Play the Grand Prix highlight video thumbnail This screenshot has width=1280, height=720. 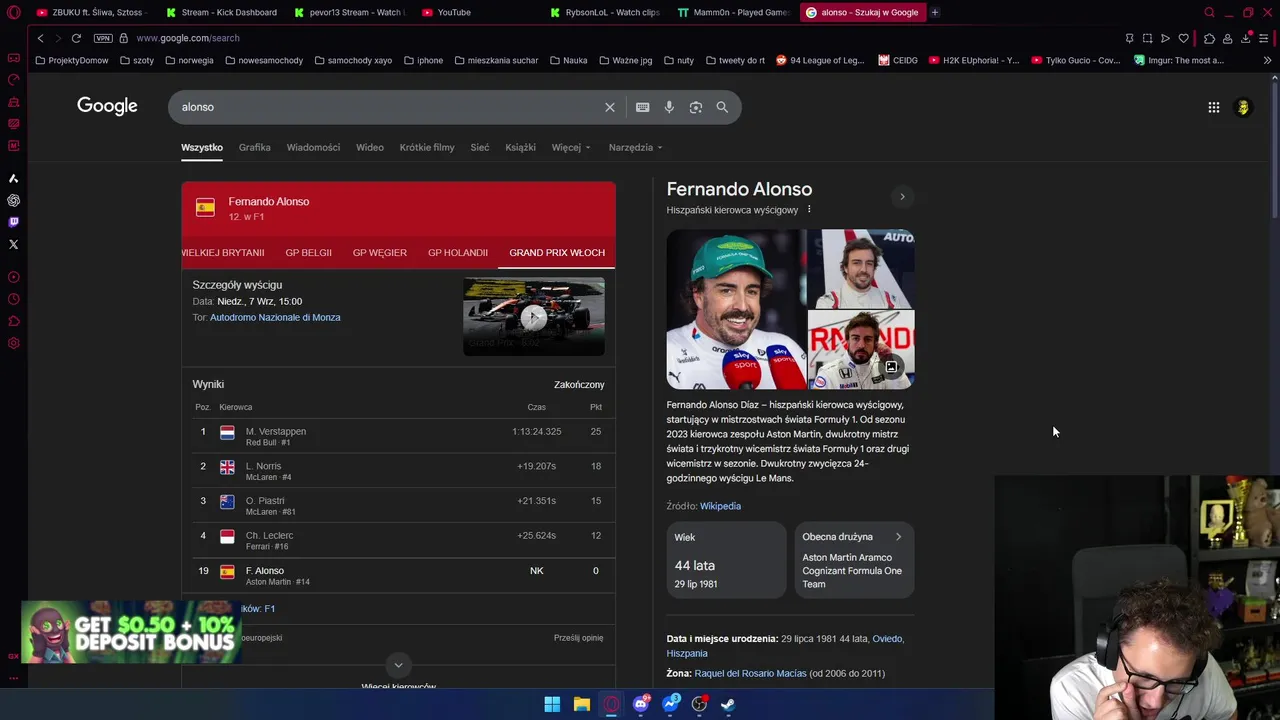(x=534, y=317)
